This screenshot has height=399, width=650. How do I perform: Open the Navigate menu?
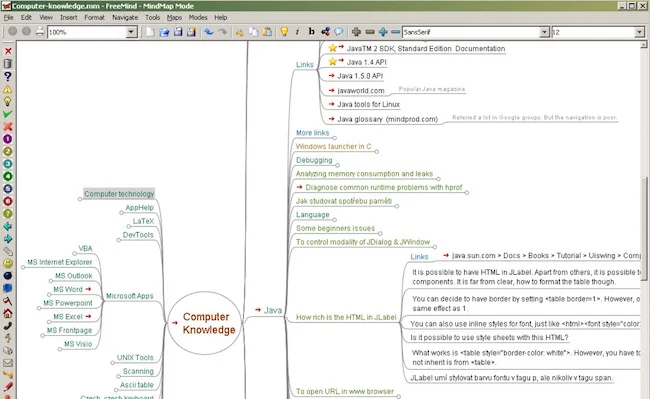tap(125, 17)
